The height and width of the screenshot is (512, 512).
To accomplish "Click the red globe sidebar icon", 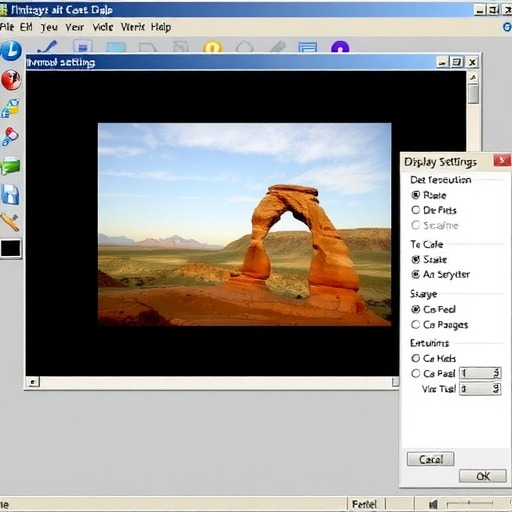I will [x=11, y=80].
